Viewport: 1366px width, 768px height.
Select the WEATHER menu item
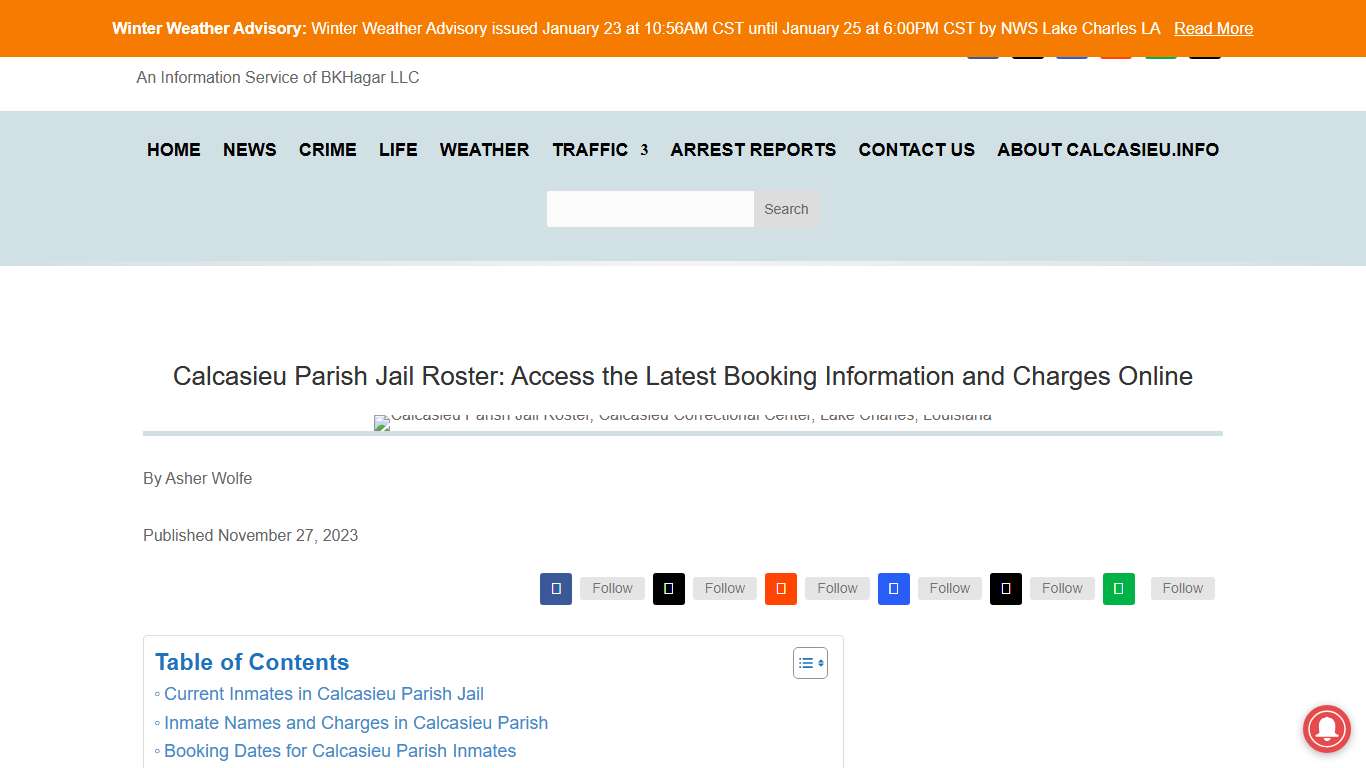pos(484,149)
